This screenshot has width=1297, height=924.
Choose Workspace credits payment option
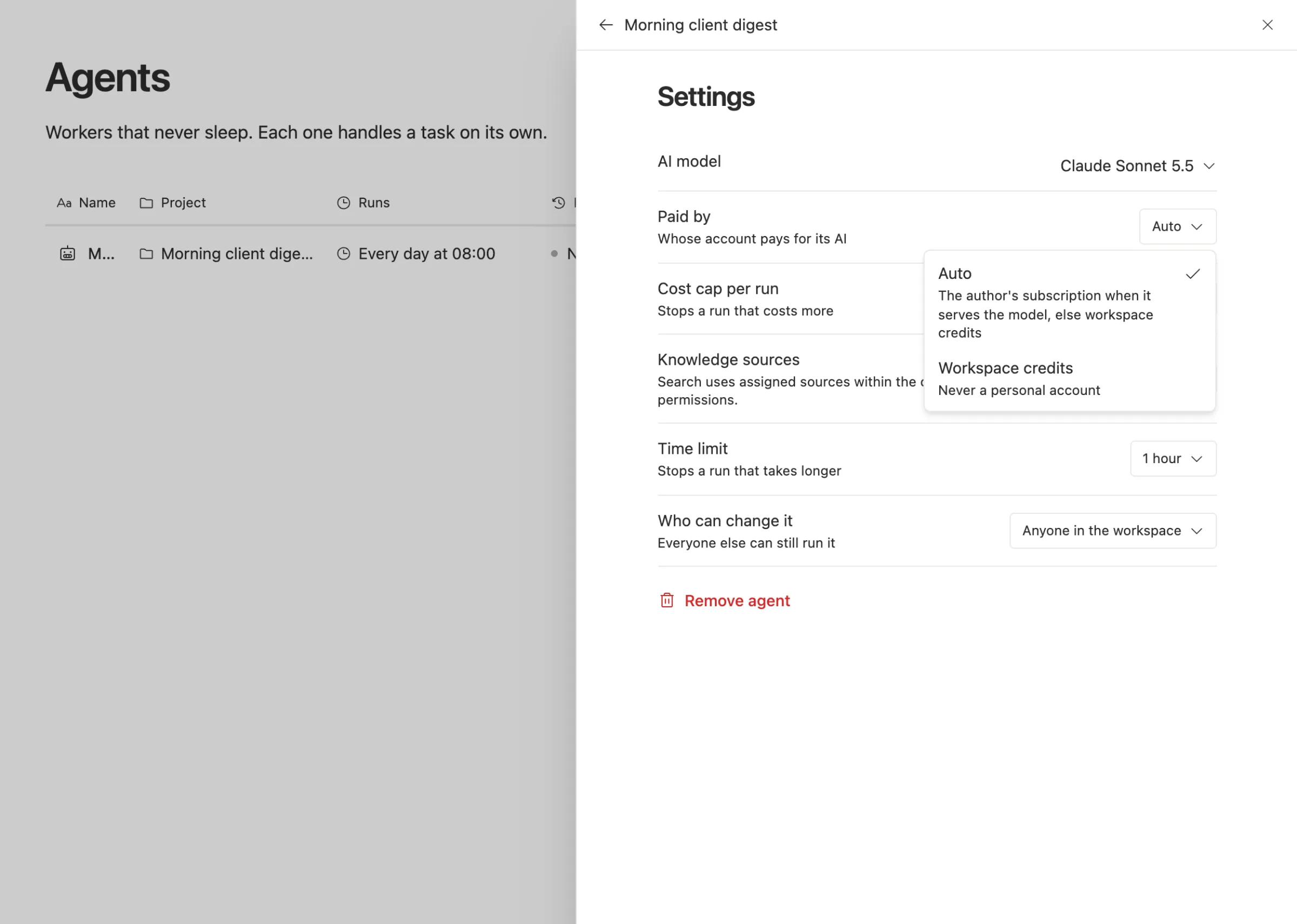pos(1069,378)
